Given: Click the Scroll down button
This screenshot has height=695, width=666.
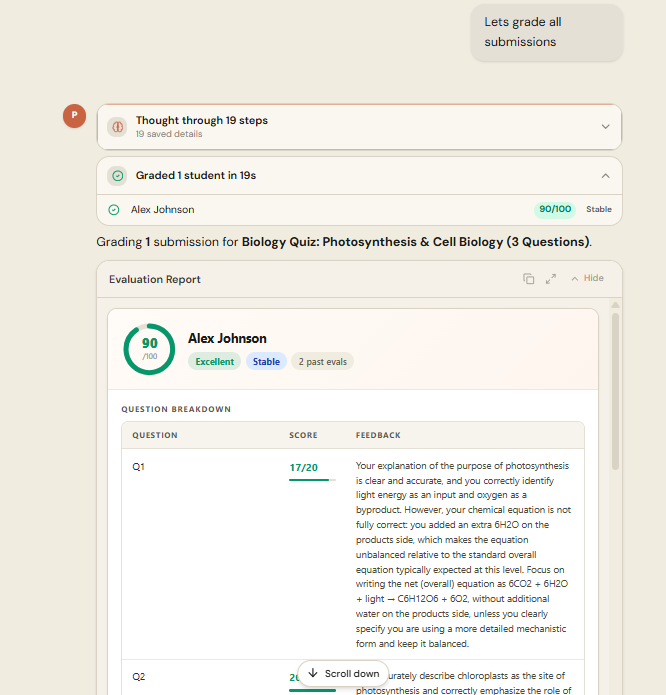Looking at the screenshot, I should (x=343, y=674).
